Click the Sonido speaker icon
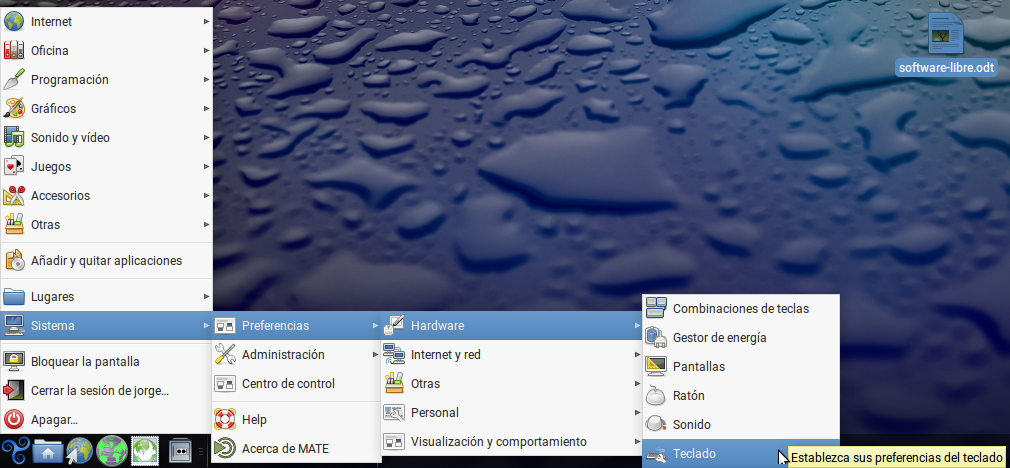The height and width of the screenshot is (468, 1010). (x=656, y=425)
